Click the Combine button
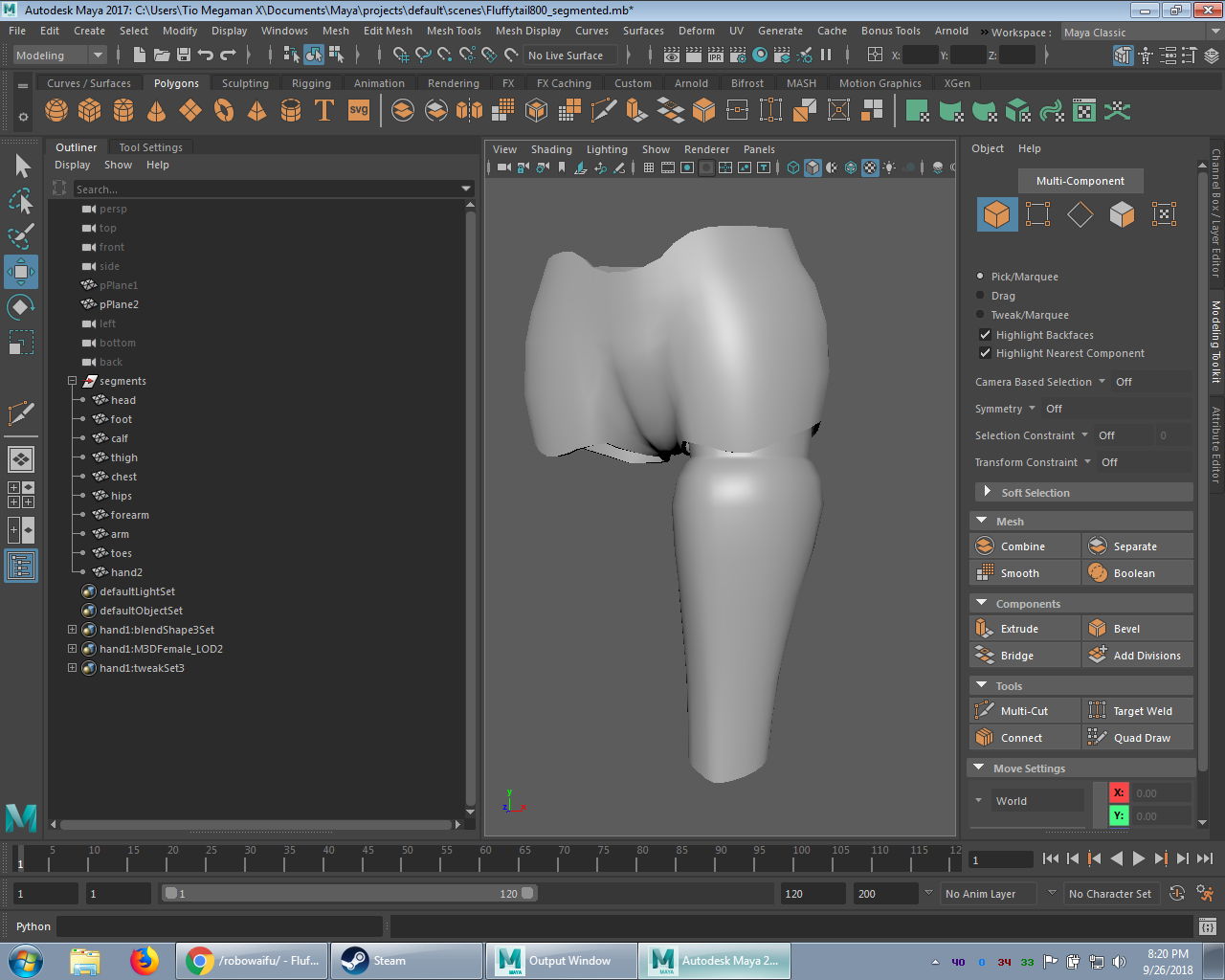This screenshot has width=1225, height=980. [1025, 546]
